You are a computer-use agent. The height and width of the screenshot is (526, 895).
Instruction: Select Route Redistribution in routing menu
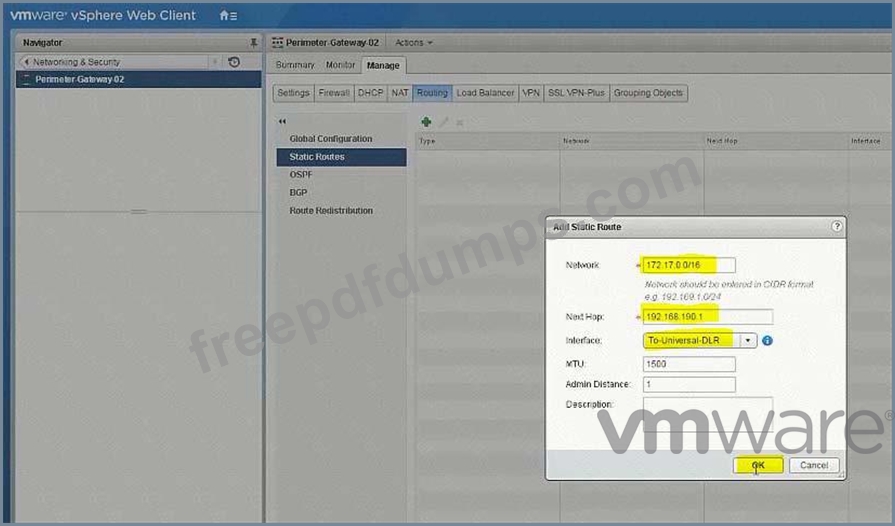pyautogui.click(x=331, y=211)
